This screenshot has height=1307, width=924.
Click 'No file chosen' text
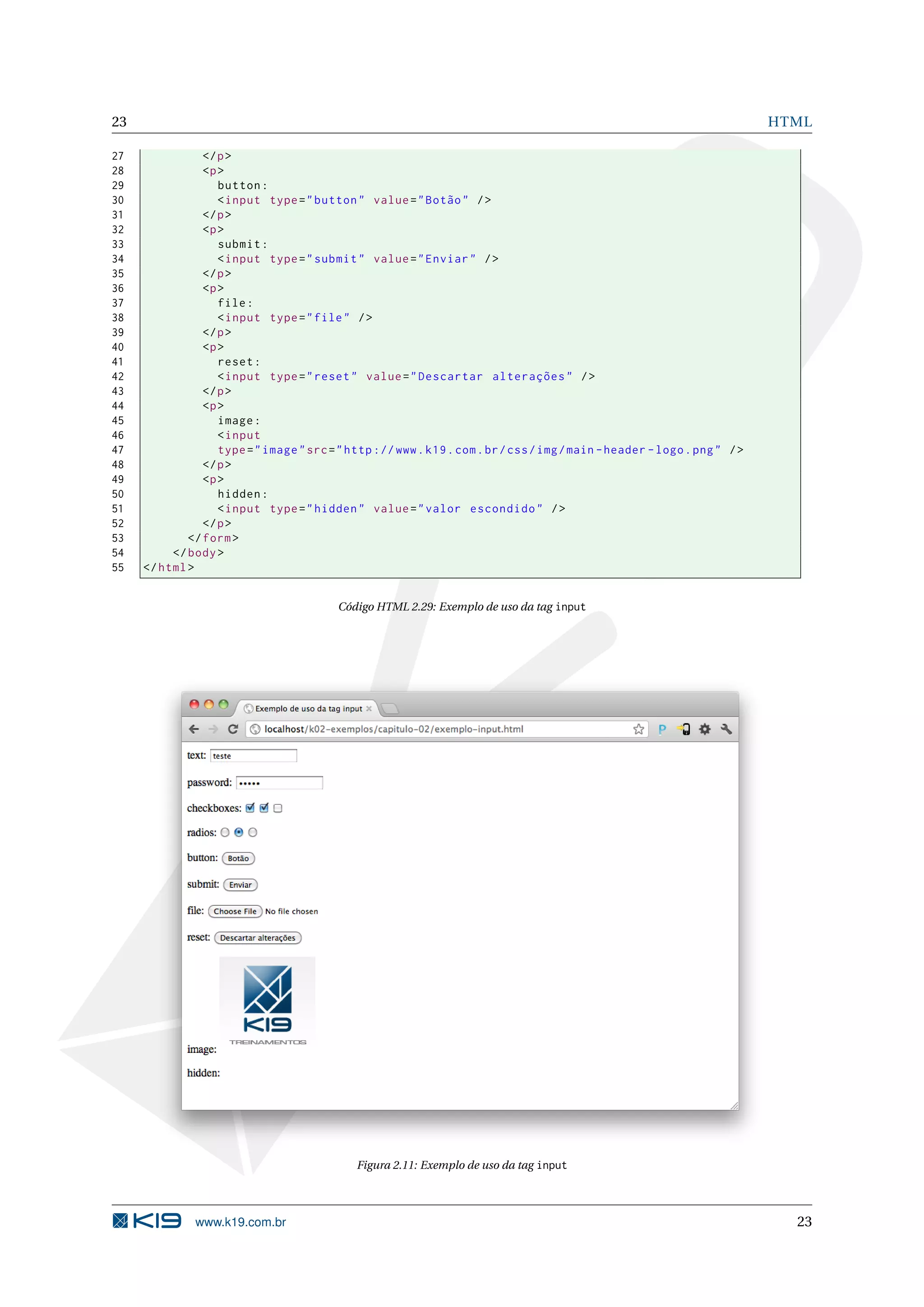[x=291, y=911]
